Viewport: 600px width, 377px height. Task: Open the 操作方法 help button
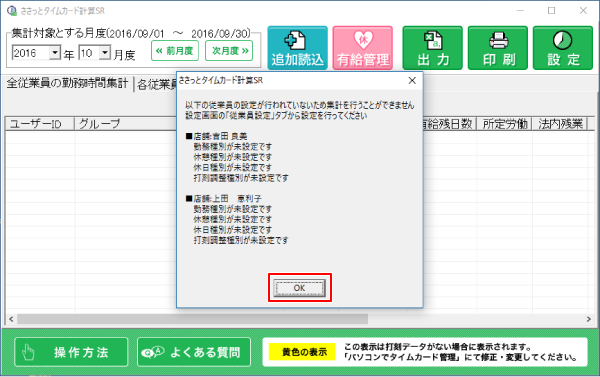[71, 352]
